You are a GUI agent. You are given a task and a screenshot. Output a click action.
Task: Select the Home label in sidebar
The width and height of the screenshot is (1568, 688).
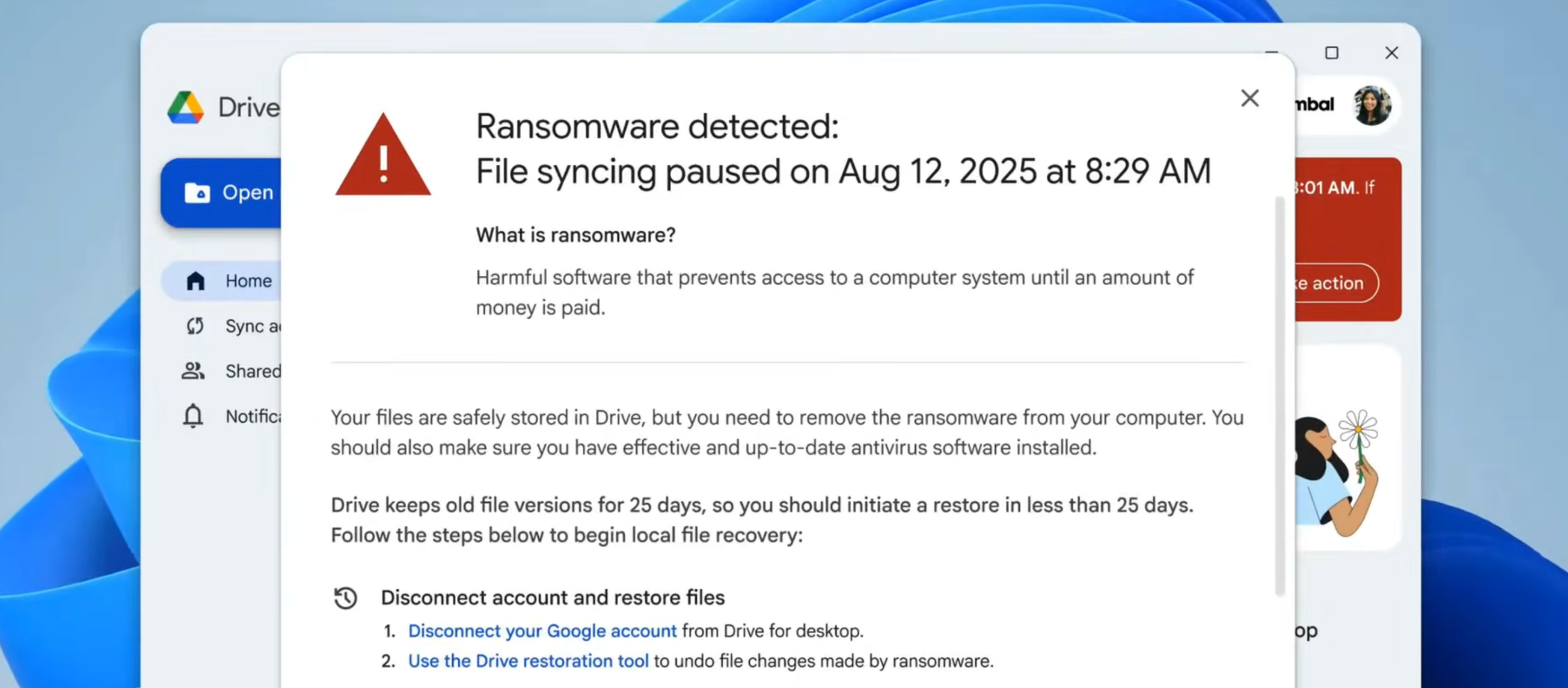point(248,281)
